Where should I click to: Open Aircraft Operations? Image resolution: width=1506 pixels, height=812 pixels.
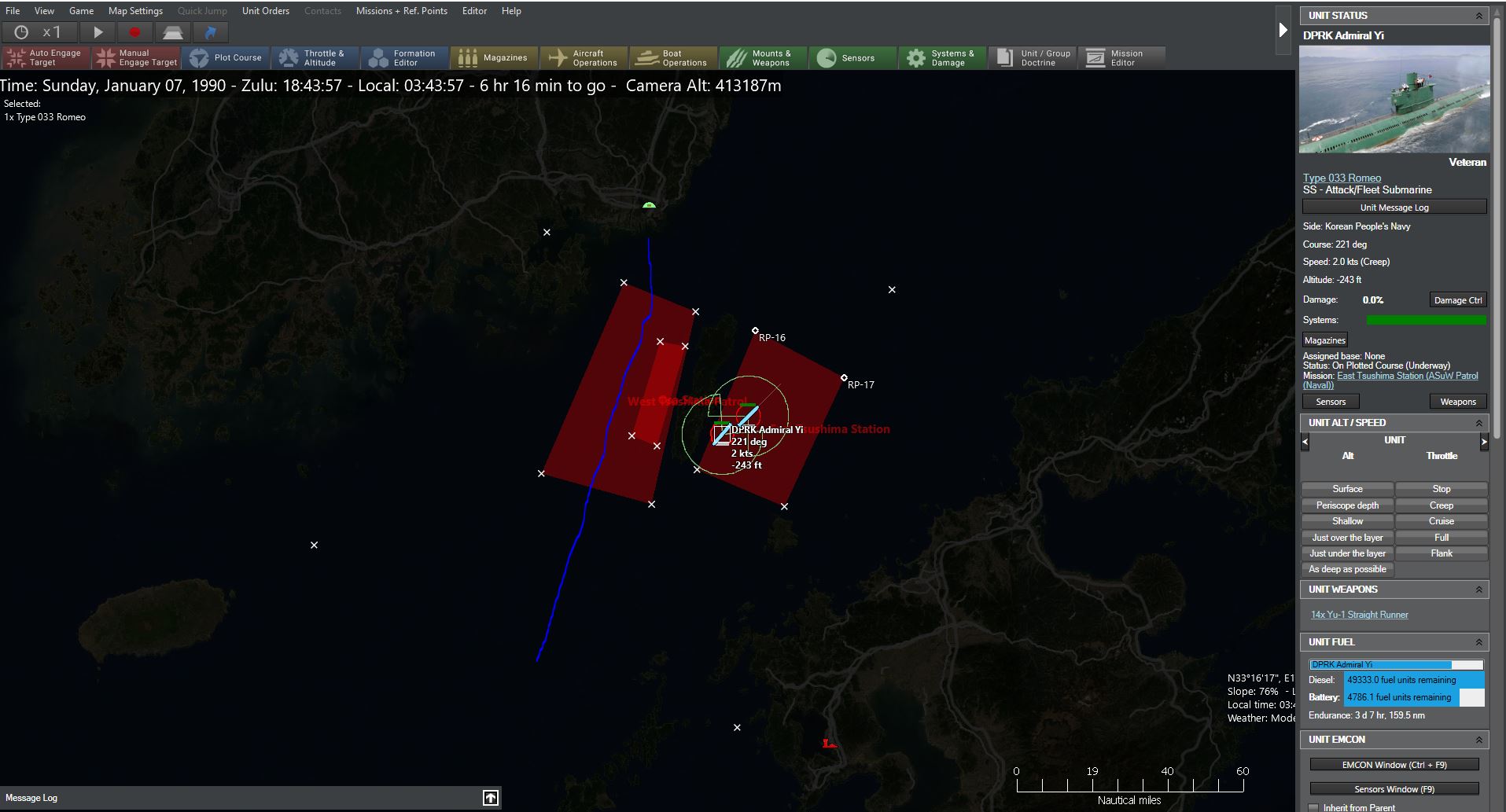pos(584,58)
